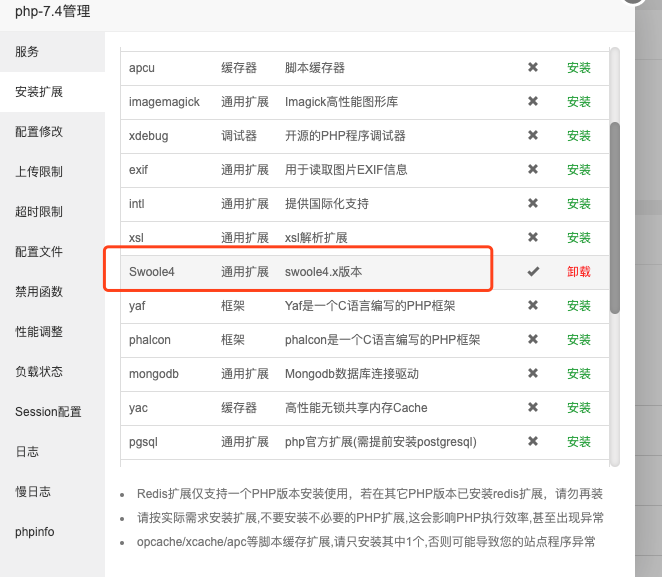Open Session配置 tab
Viewport: 662px width, 577px height.
pos(52,411)
